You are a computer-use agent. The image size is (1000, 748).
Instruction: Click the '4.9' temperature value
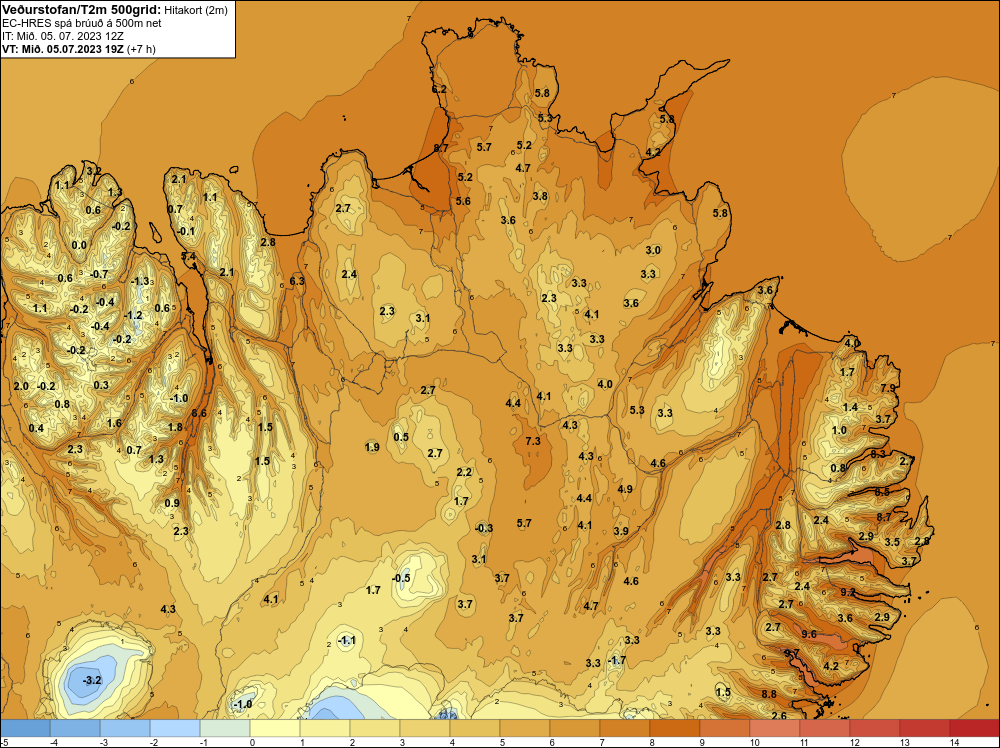click(x=625, y=489)
